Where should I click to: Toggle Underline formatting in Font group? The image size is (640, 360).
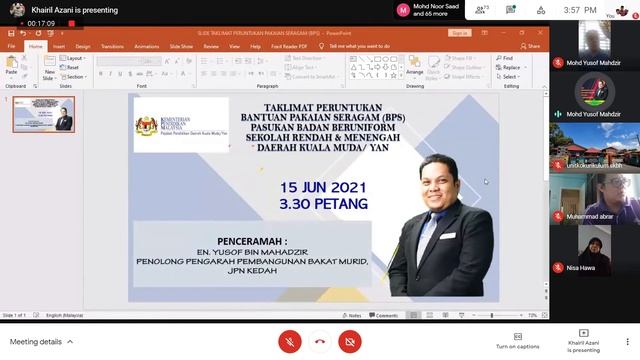point(120,74)
